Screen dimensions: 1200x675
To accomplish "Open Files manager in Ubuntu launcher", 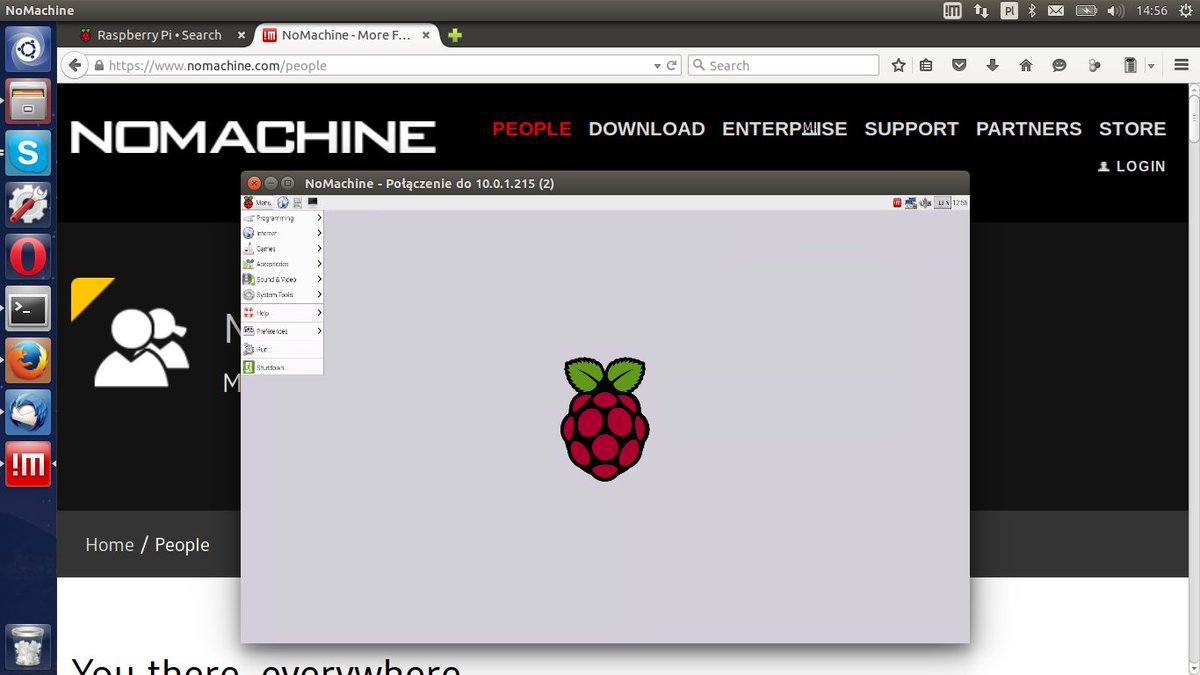I will [28, 101].
